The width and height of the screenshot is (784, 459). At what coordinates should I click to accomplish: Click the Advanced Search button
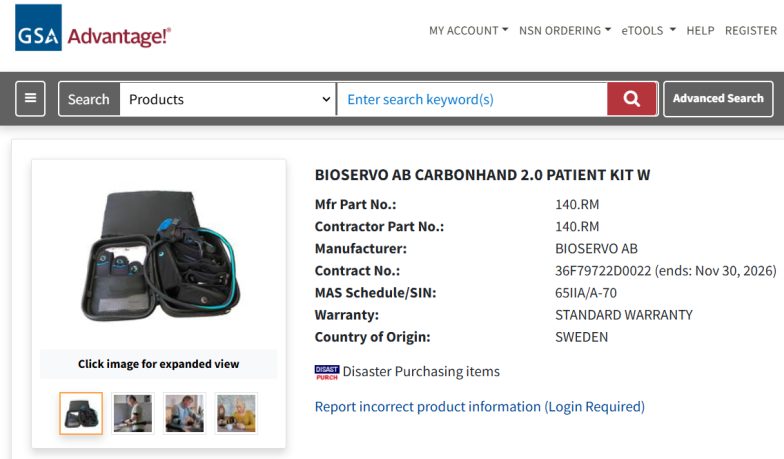717,99
